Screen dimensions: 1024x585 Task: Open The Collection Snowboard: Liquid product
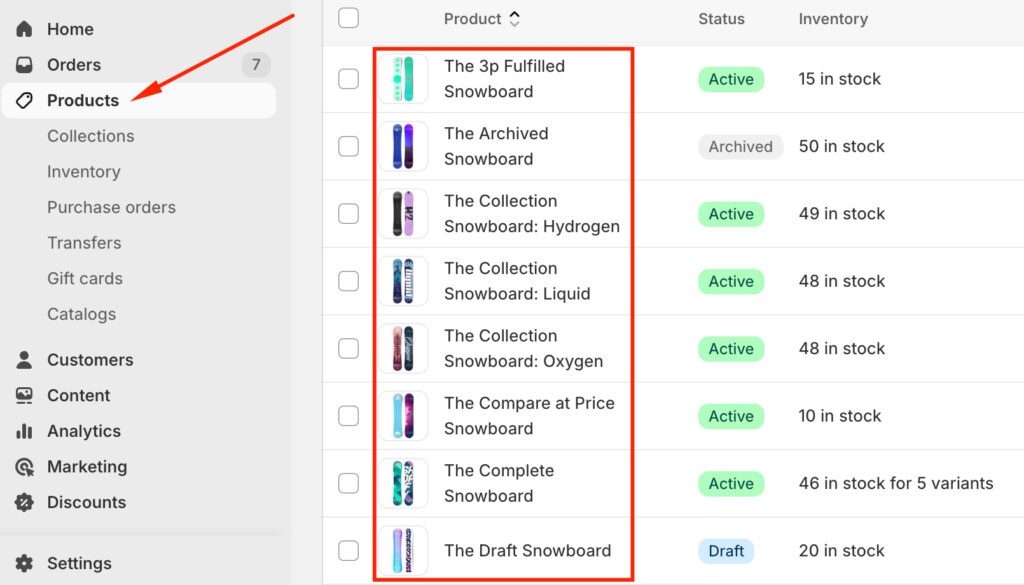click(x=517, y=281)
